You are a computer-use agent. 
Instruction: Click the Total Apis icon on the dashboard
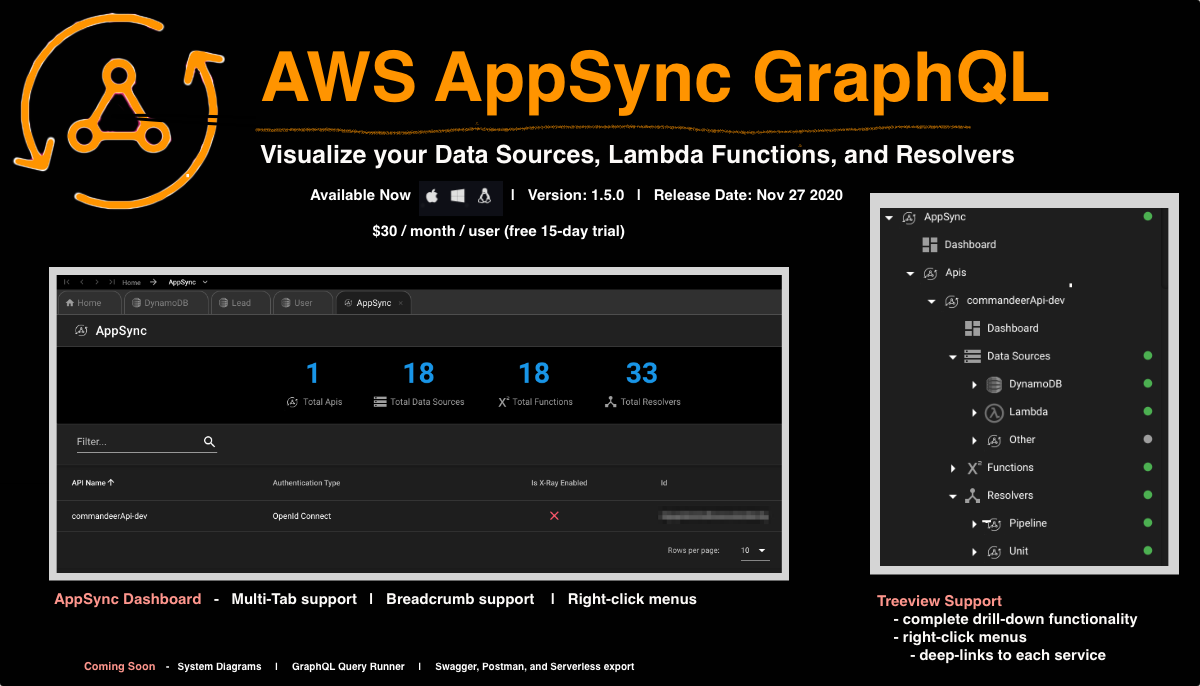coord(293,402)
